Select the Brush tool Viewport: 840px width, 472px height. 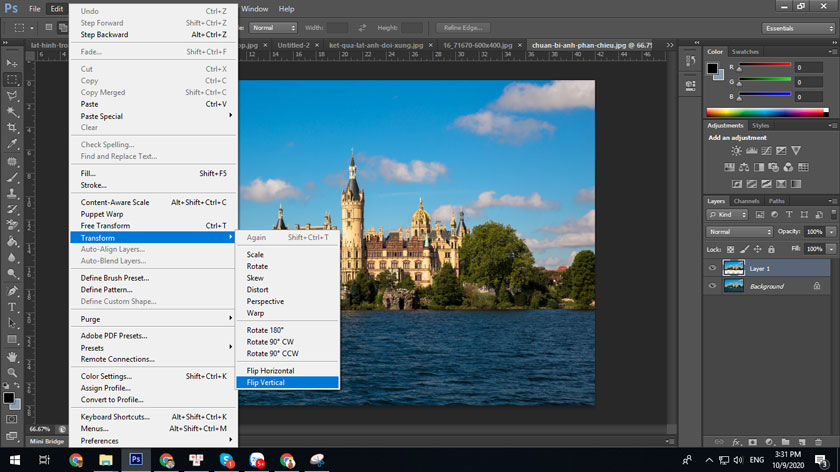tap(12, 177)
